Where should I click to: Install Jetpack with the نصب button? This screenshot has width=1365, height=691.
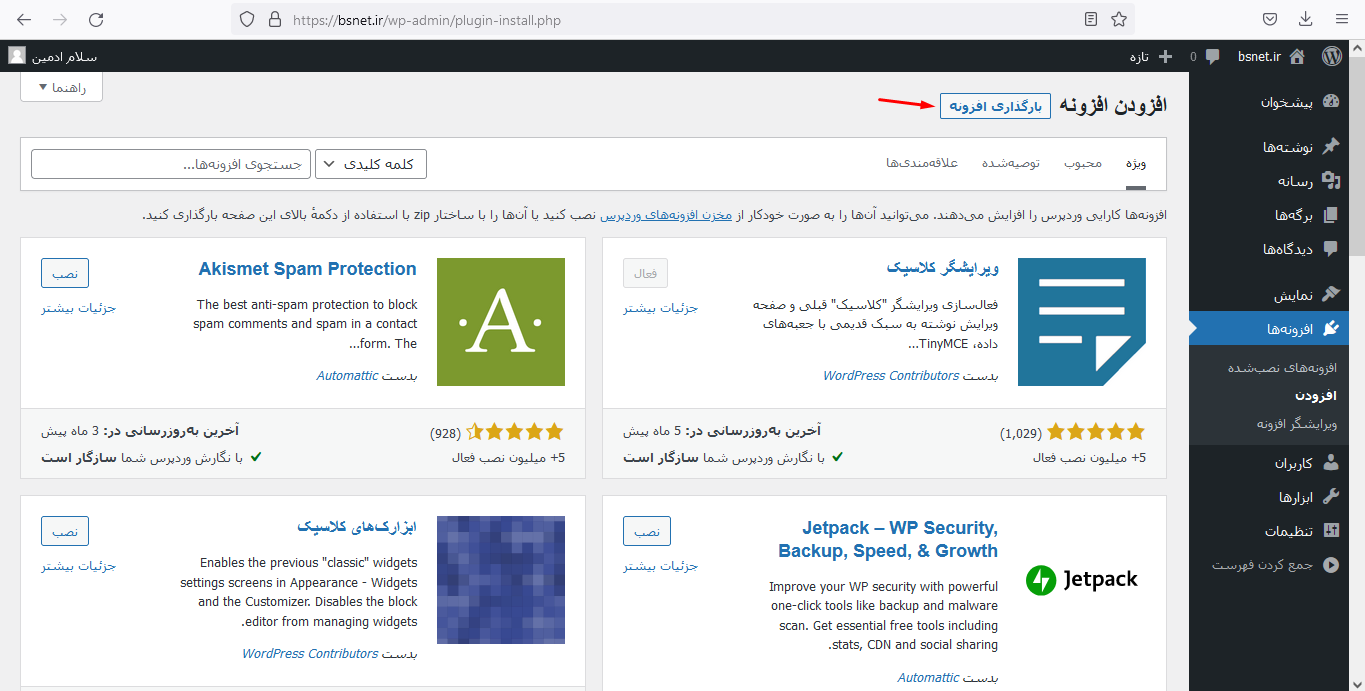click(x=647, y=531)
